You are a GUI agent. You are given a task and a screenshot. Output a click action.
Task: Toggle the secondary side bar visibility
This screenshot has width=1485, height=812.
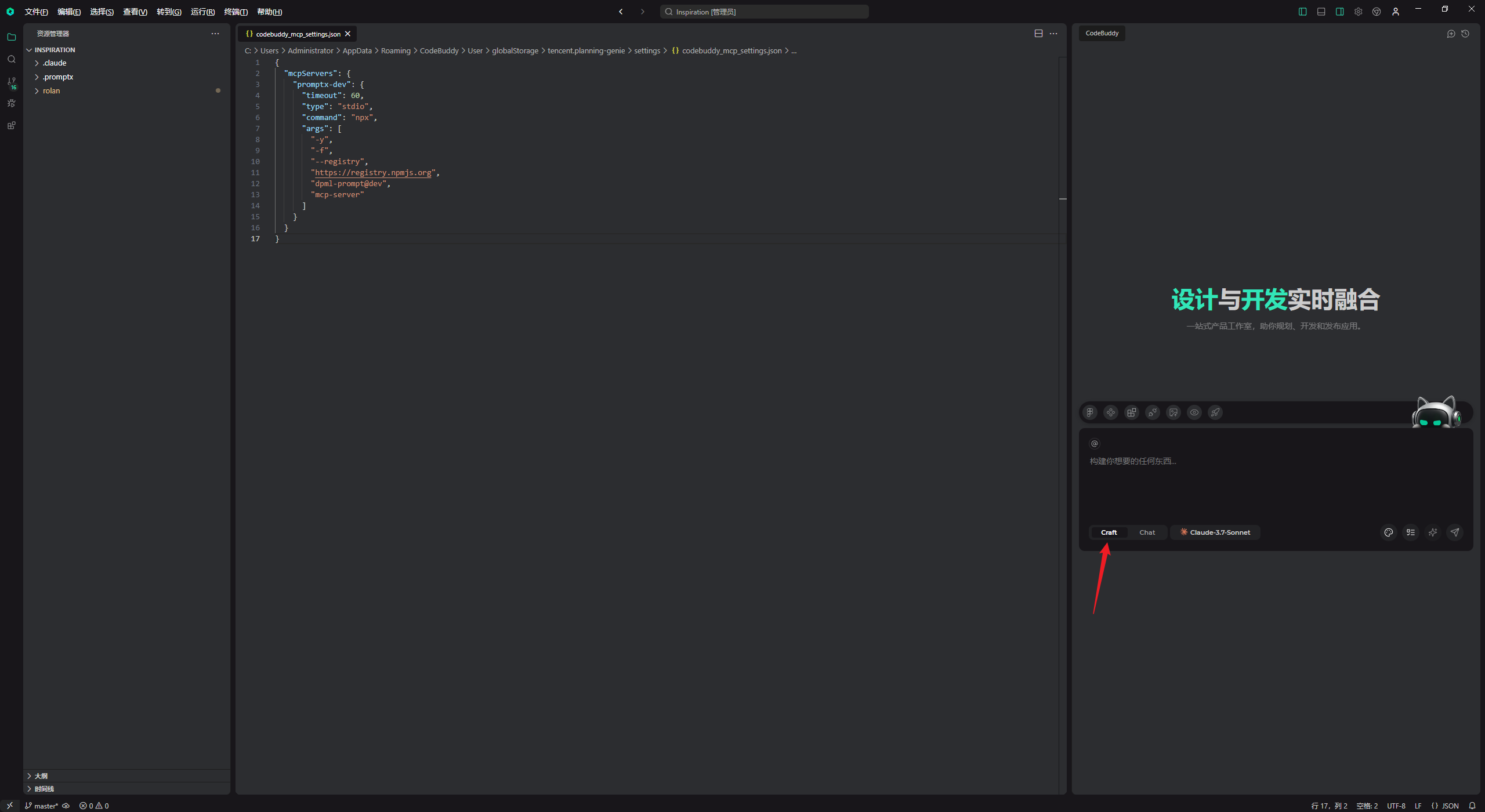coord(1340,12)
